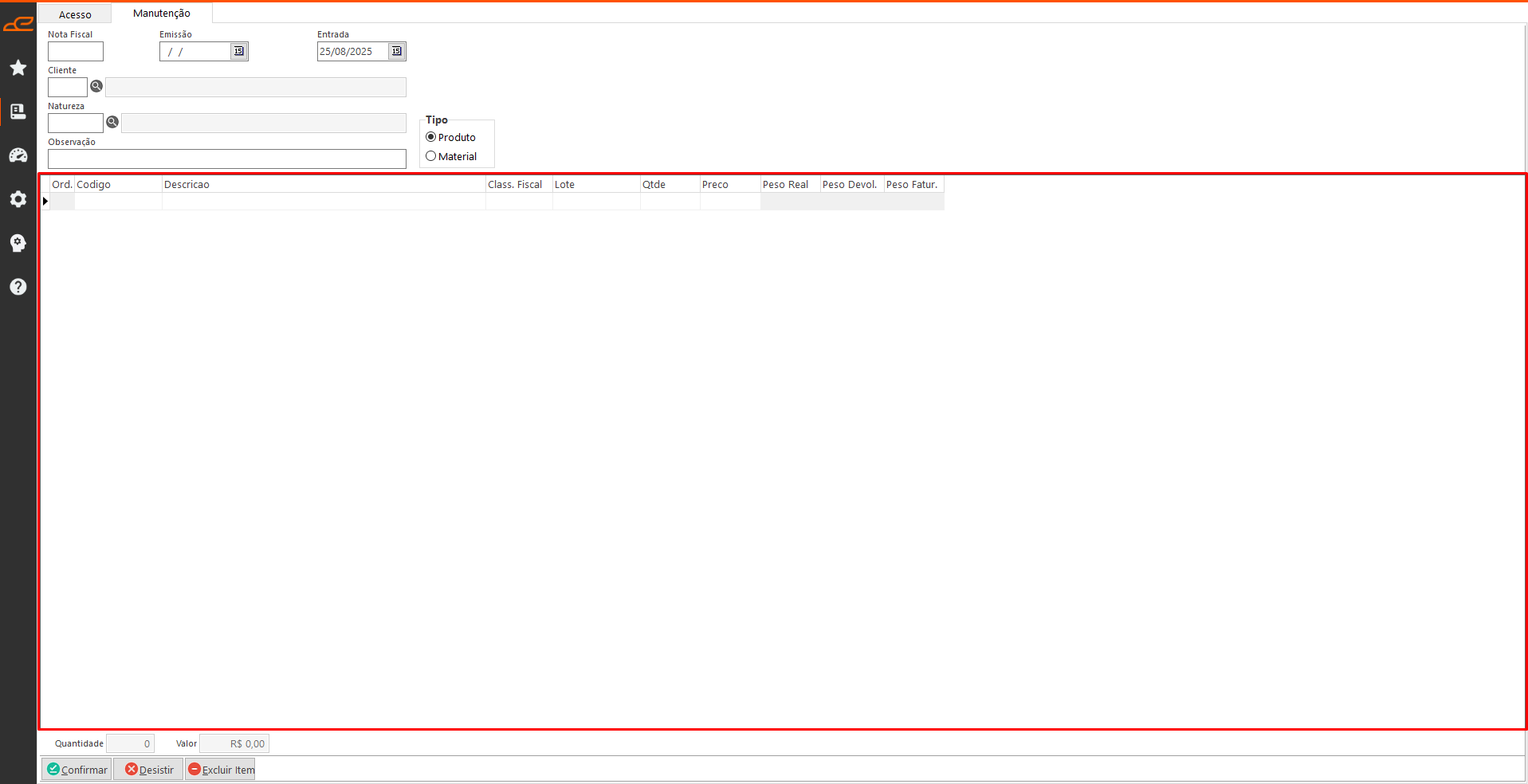Screen dimensions: 1528x784
Task: Click the head-with-gear icon in sidebar
Action: click(18, 243)
